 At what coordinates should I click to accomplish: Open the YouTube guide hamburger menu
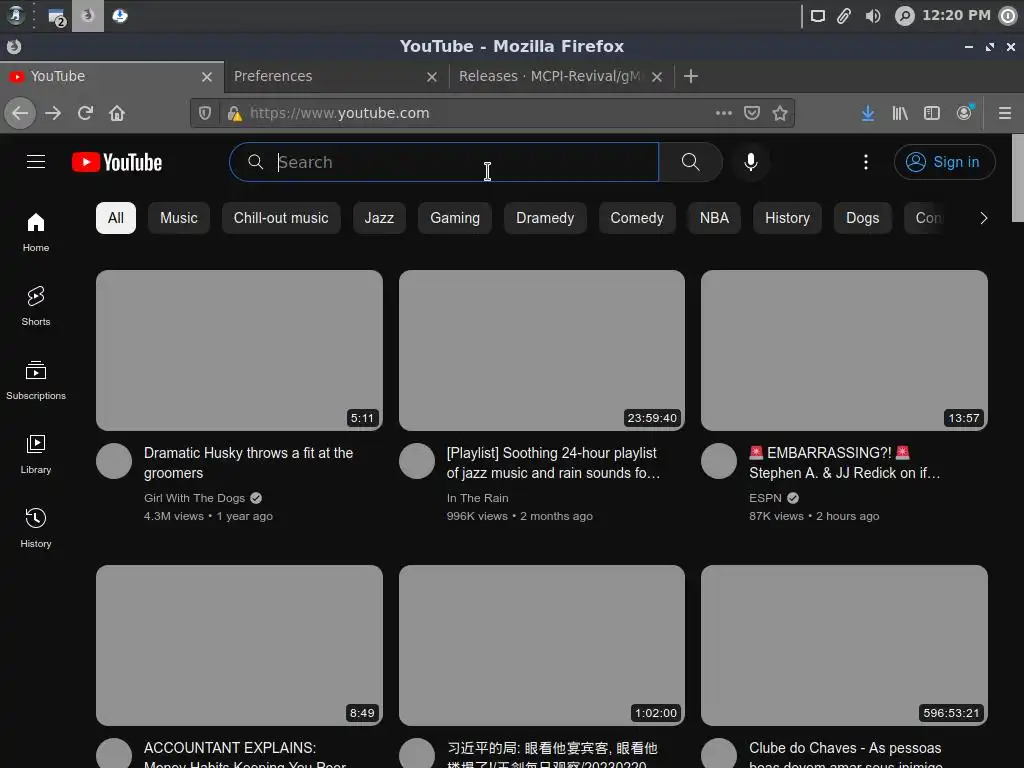tap(36, 161)
